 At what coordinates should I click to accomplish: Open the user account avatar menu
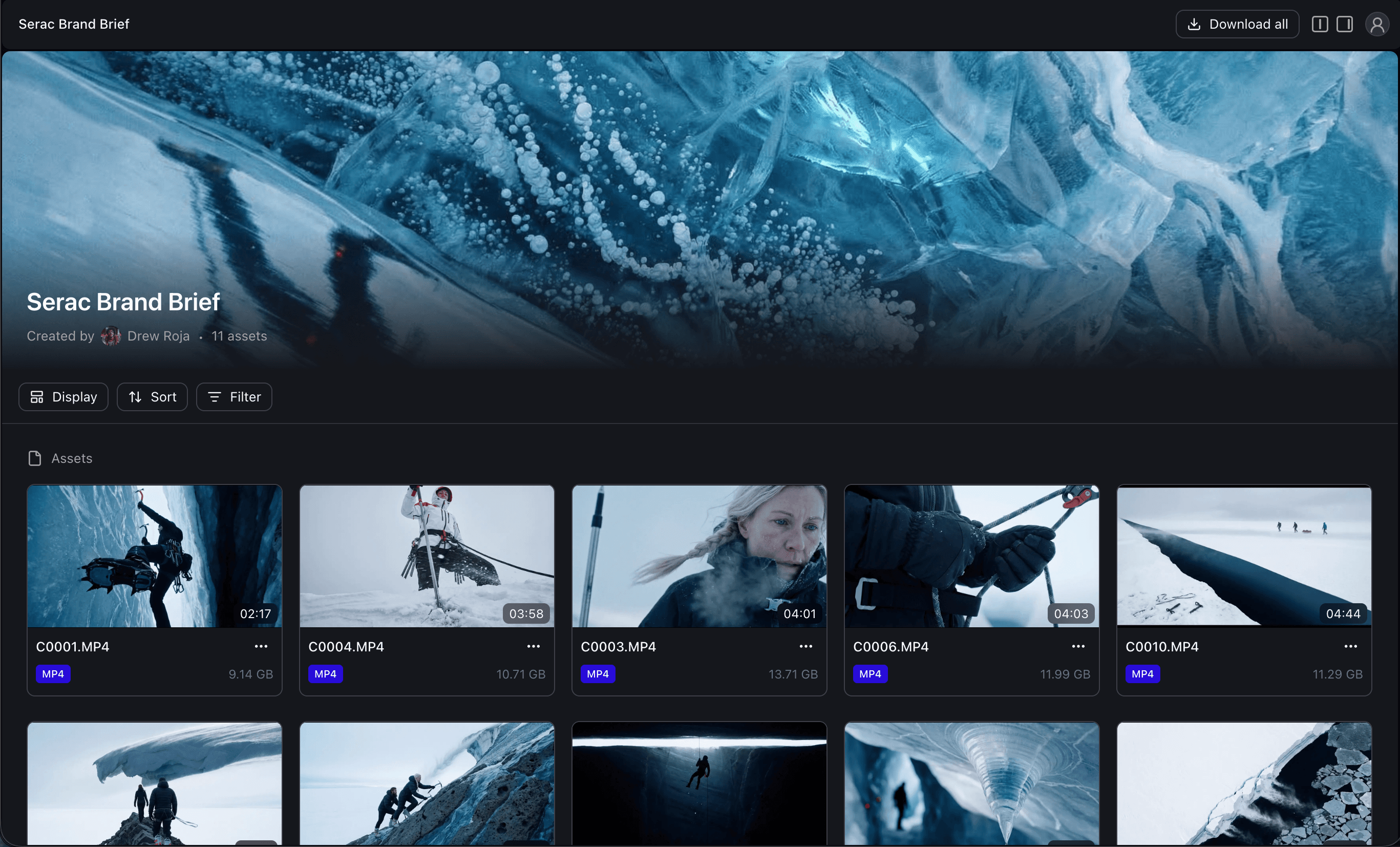[1377, 24]
